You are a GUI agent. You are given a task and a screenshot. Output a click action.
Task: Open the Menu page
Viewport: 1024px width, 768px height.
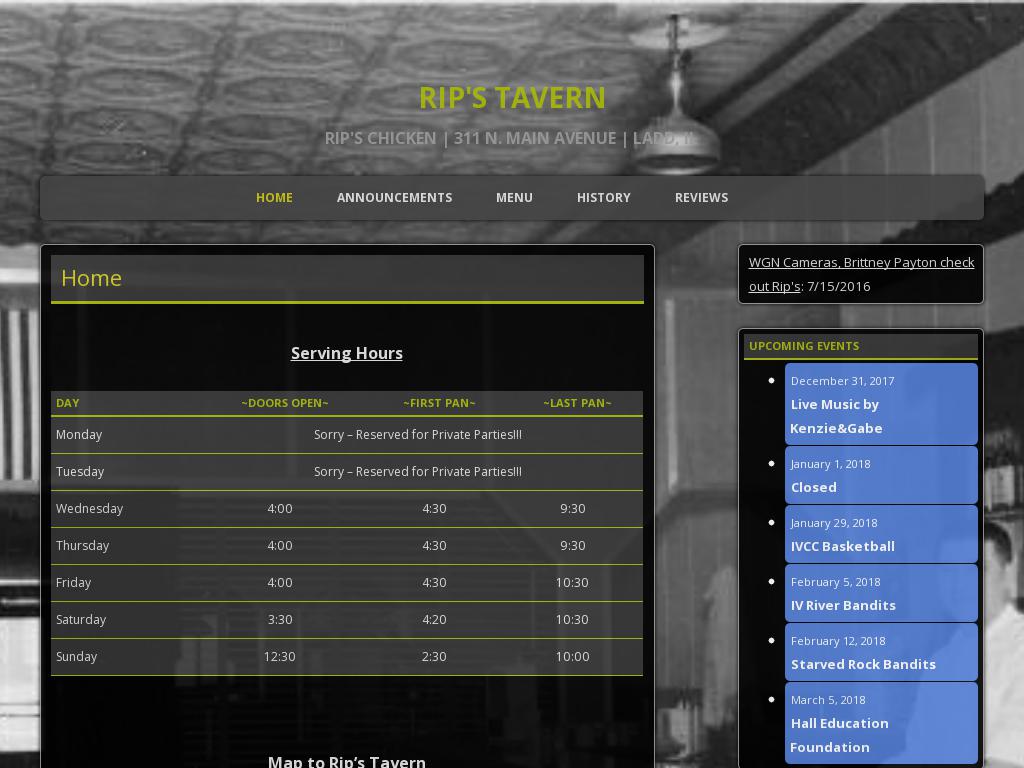point(514,197)
